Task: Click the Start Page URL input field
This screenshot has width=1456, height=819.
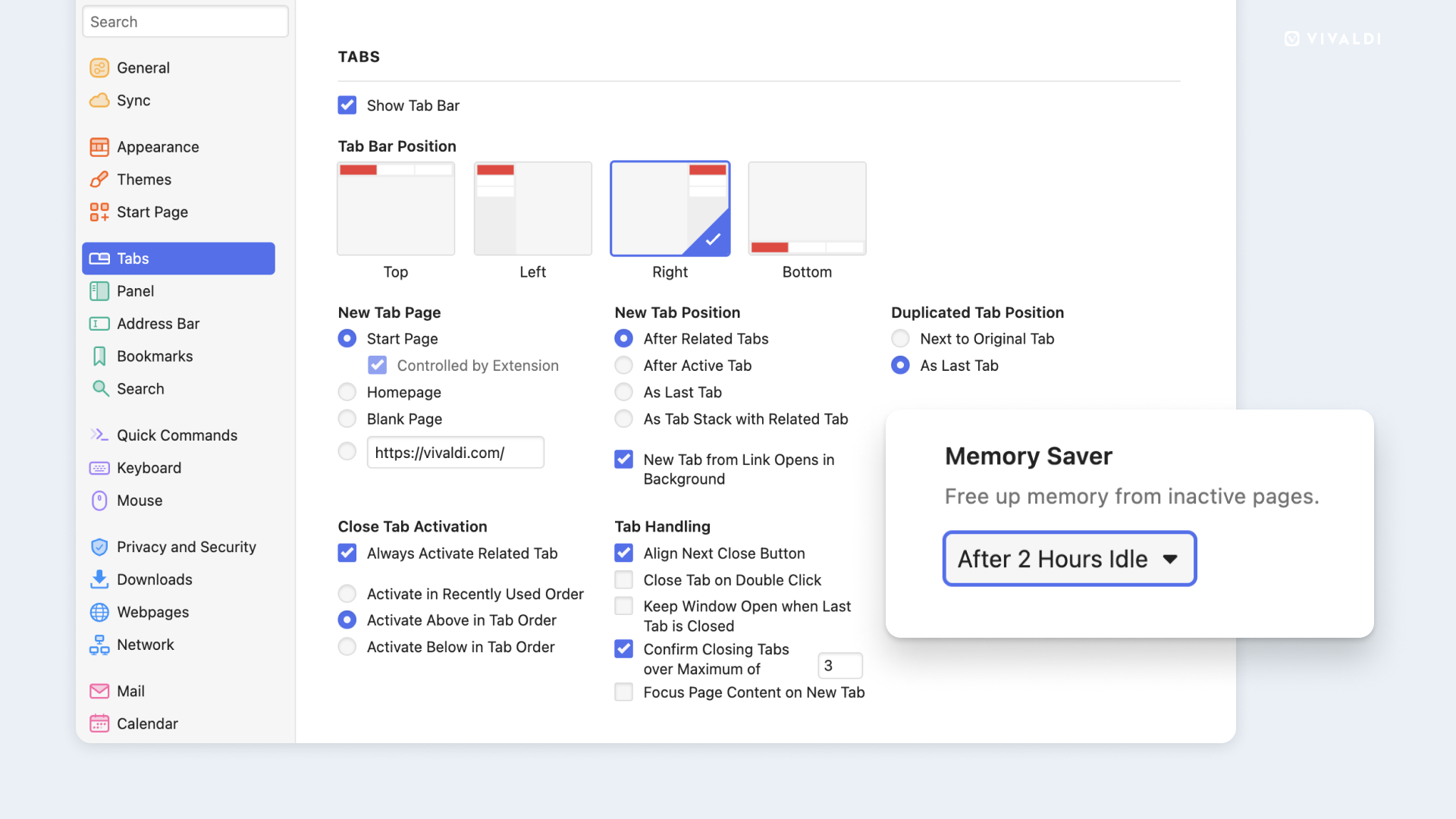Action: (x=454, y=452)
